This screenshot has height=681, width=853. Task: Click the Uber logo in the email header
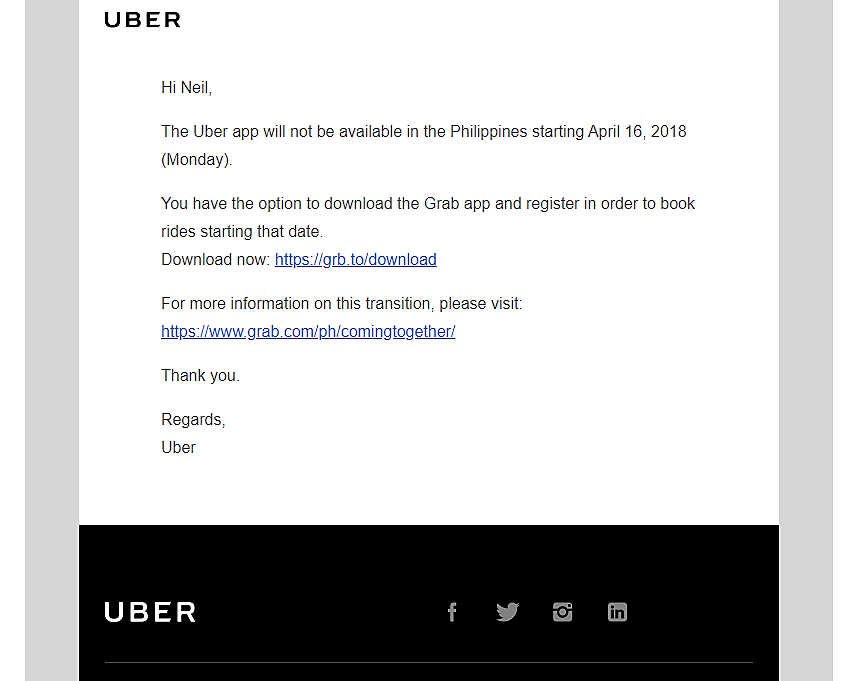(142, 20)
